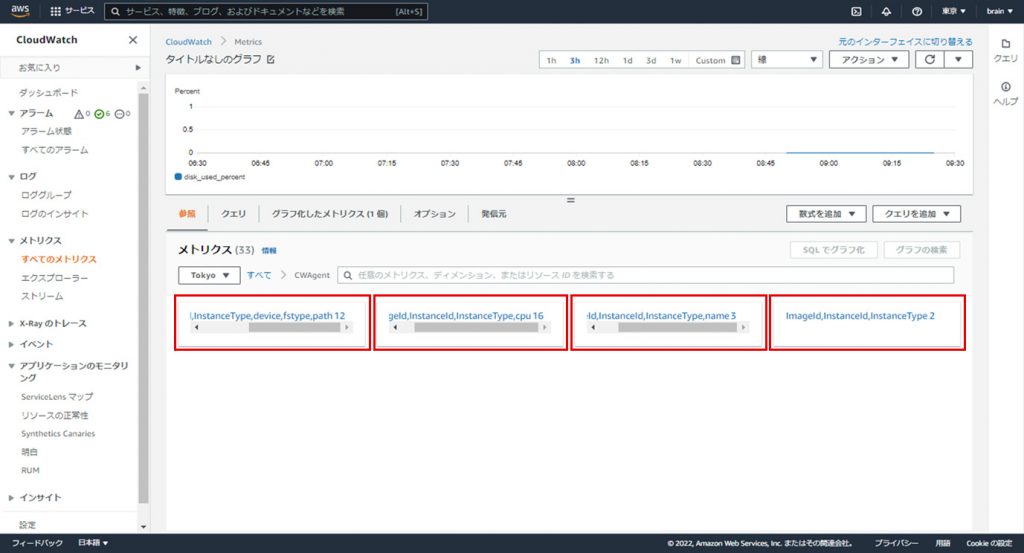Image resolution: width=1024 pixels, height=553 pixels.
Task: Open the notifications bell icon
Action: [x=886, y=11]
